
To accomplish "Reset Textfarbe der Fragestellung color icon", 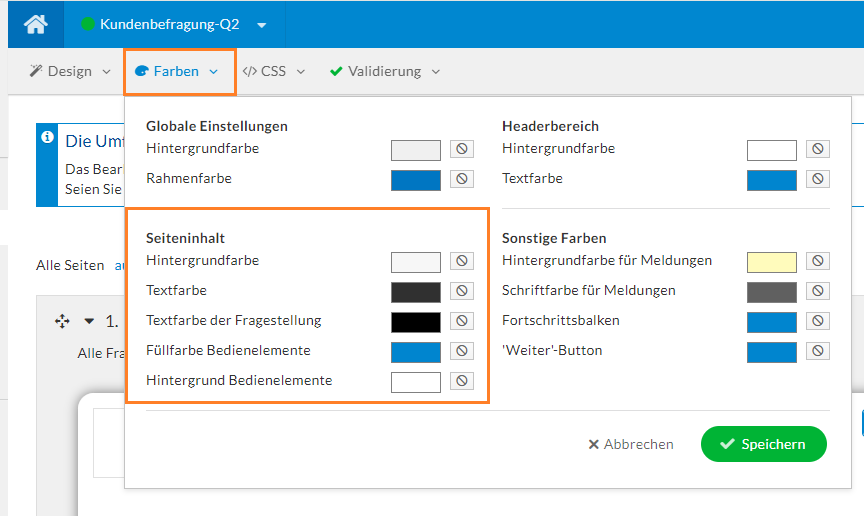I will coord(461,321).
